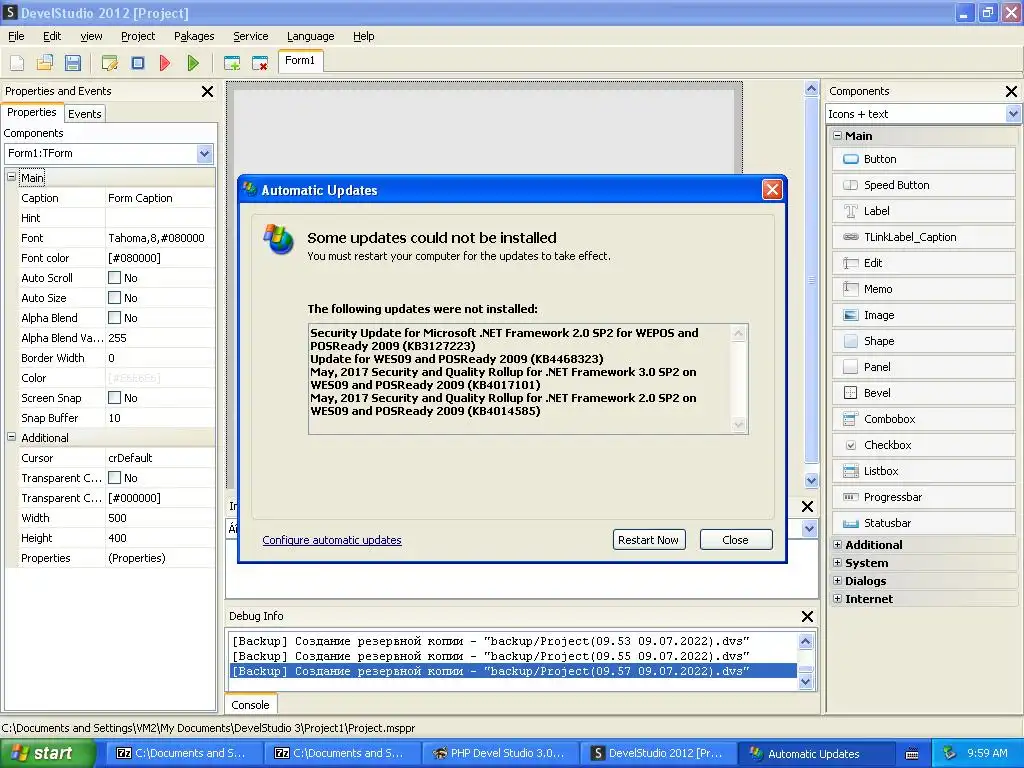
Task: Select the Progressbar component
Action: pos(923,497)
